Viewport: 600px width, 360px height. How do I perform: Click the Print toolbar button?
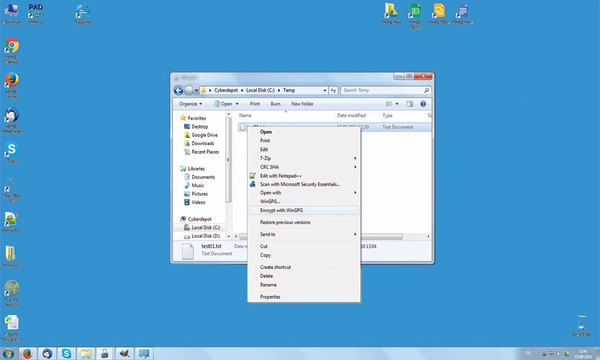coord(255,104)
